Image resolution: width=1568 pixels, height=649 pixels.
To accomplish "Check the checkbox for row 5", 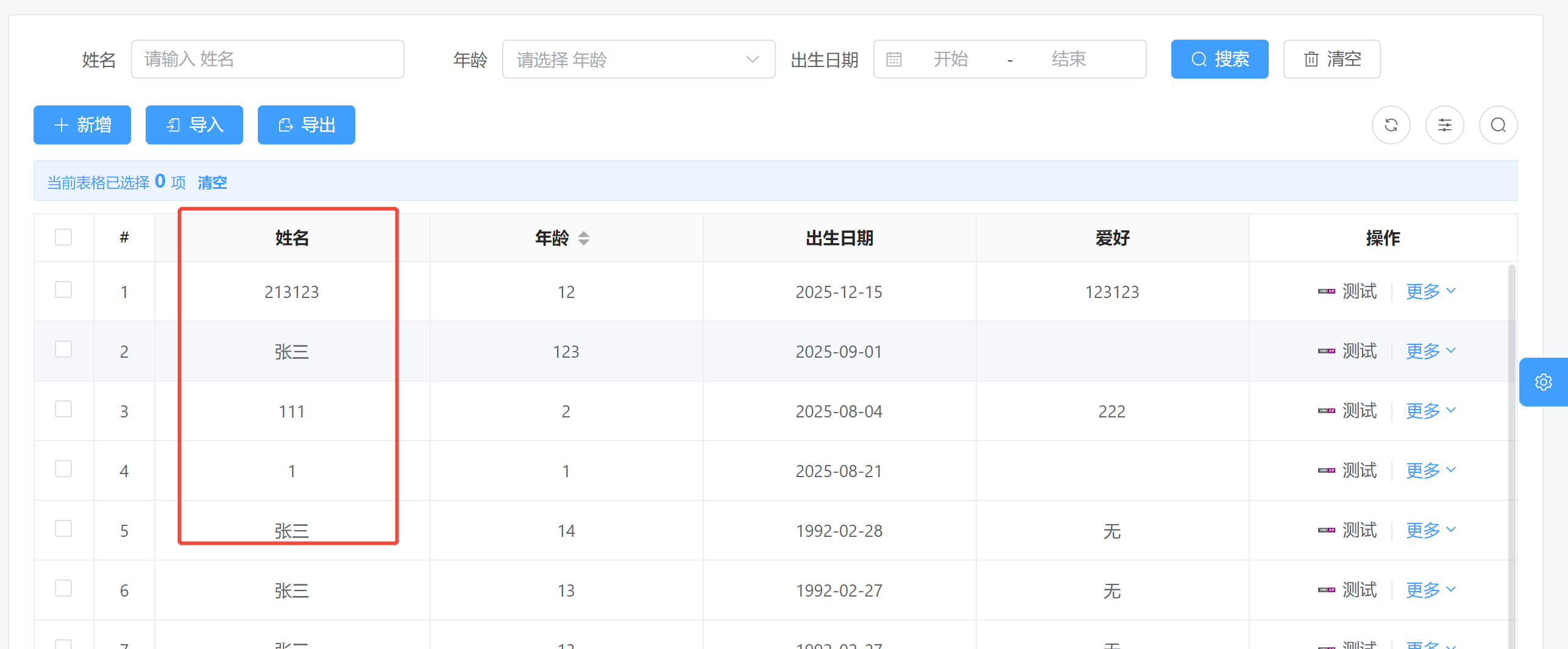I will point(63,529).
